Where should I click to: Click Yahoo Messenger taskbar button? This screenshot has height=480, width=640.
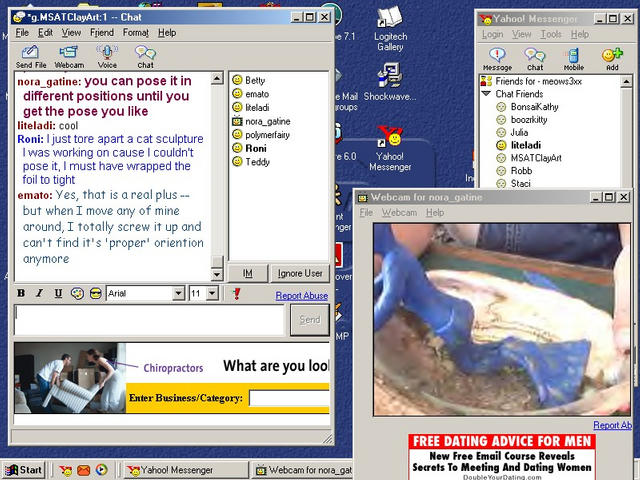point(186,470)
